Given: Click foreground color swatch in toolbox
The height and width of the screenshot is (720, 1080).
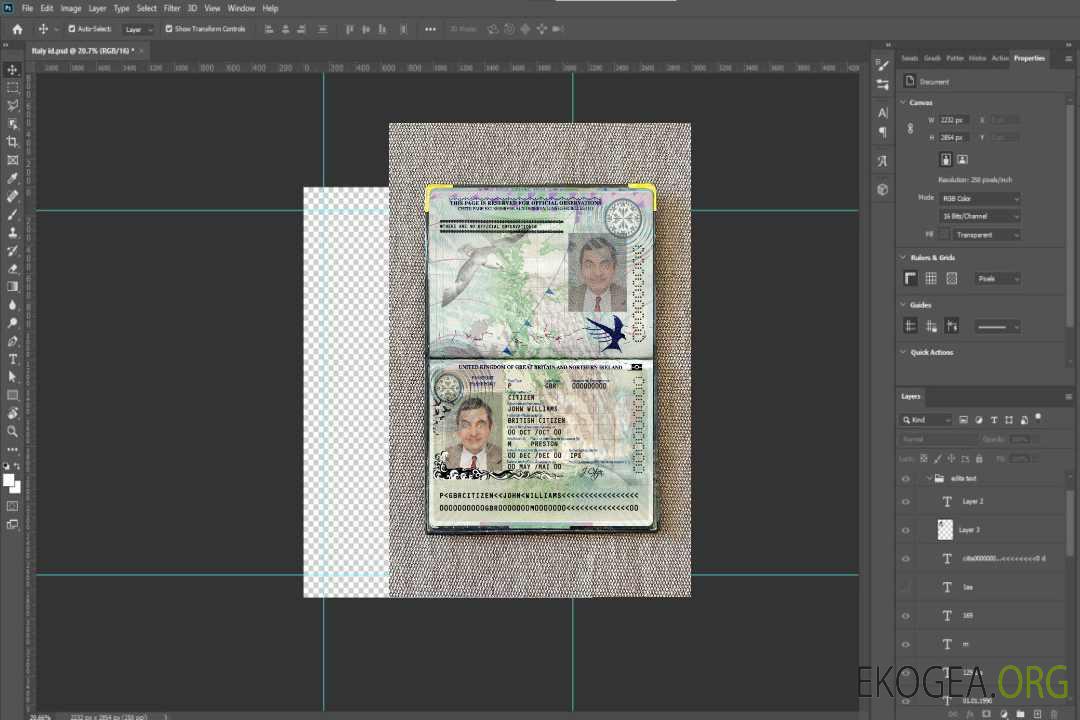Looking at the screenshot, I should pos(8,480).
